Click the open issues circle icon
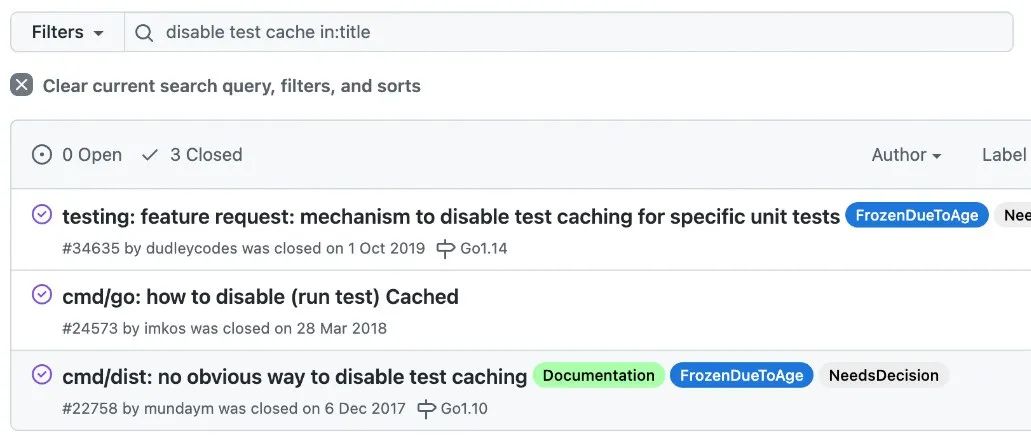The image size is (1031, 439). click(42, 155)
